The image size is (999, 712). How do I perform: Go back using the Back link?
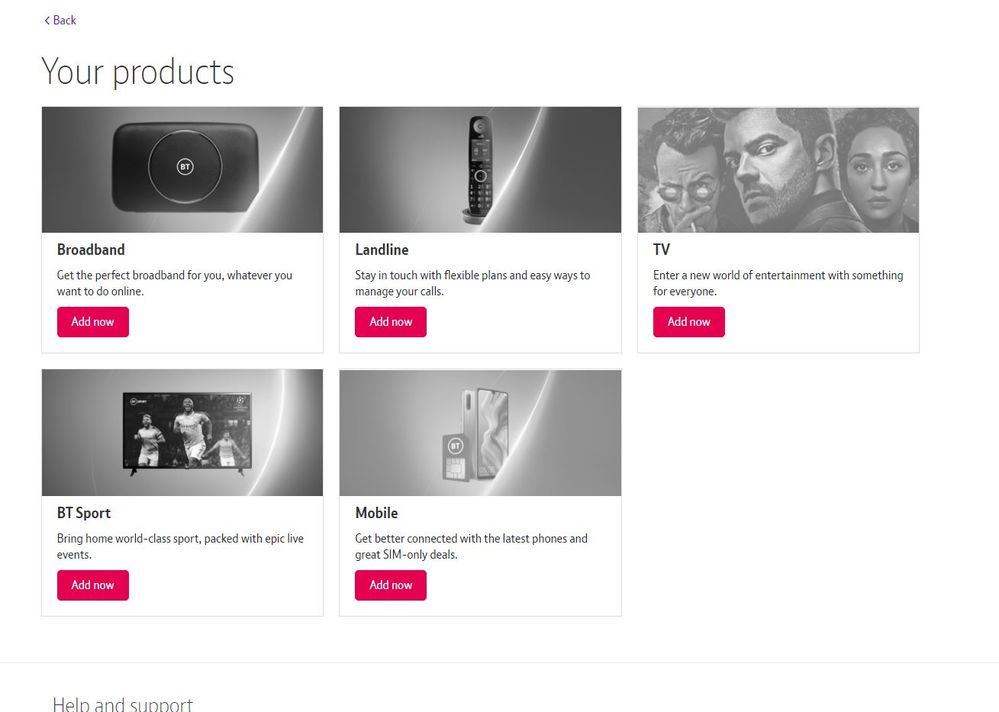click(x=64, y=20)
